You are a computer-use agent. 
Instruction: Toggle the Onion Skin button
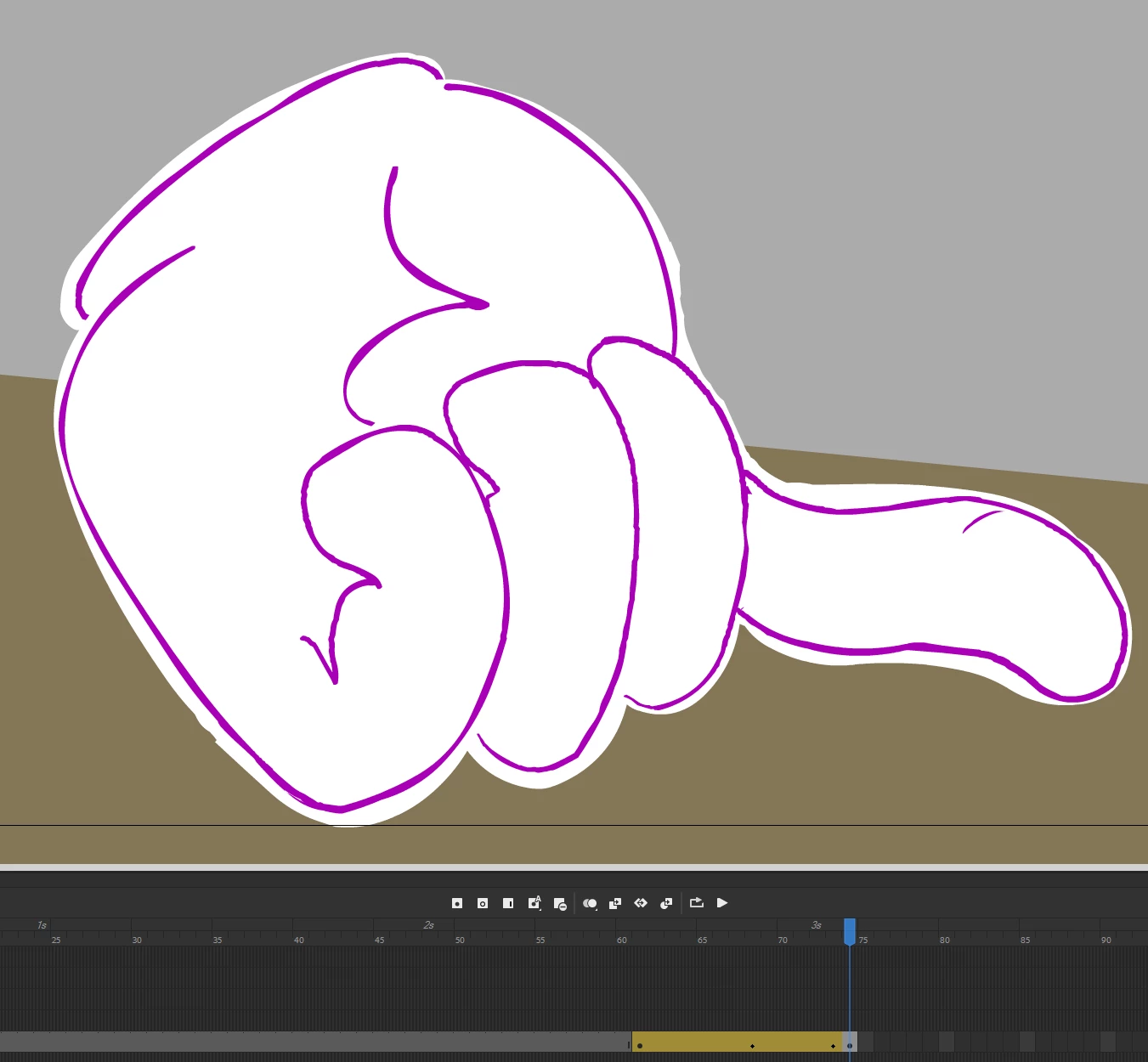click(x=590, y=903)
